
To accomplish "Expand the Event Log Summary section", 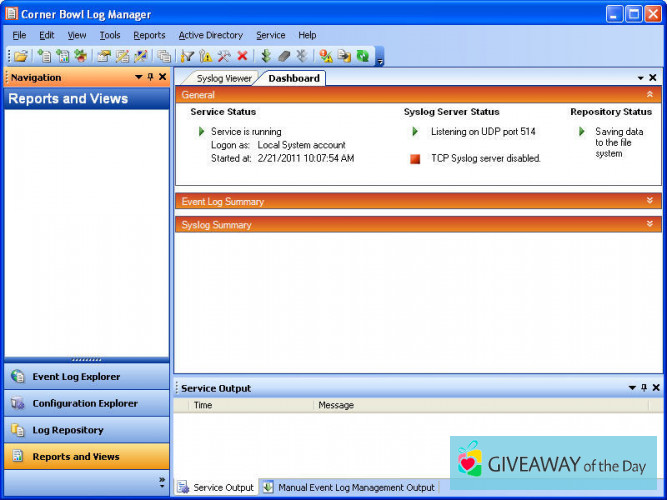I will [650, 201].
